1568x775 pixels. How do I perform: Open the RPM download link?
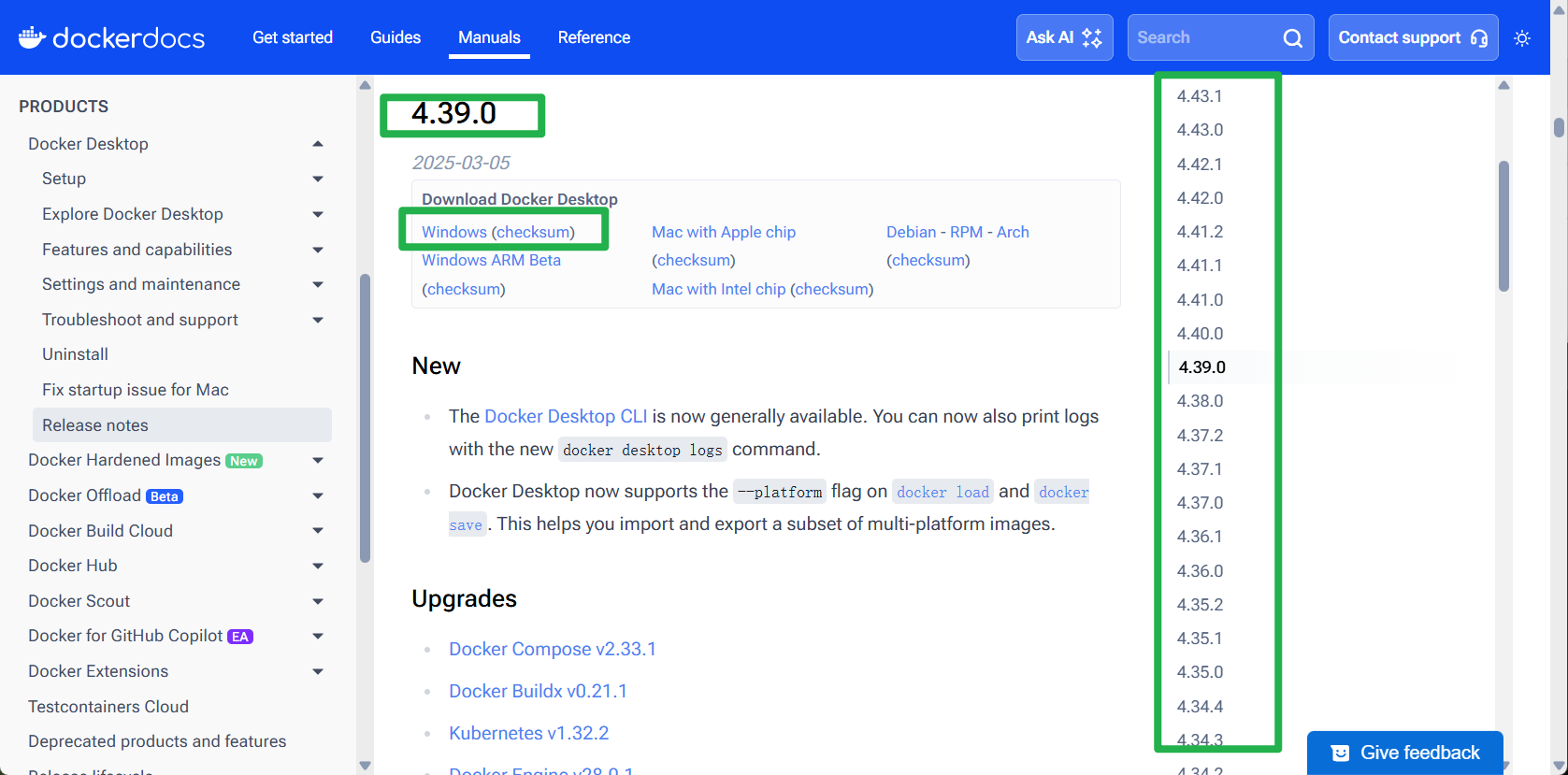[966, 232]
